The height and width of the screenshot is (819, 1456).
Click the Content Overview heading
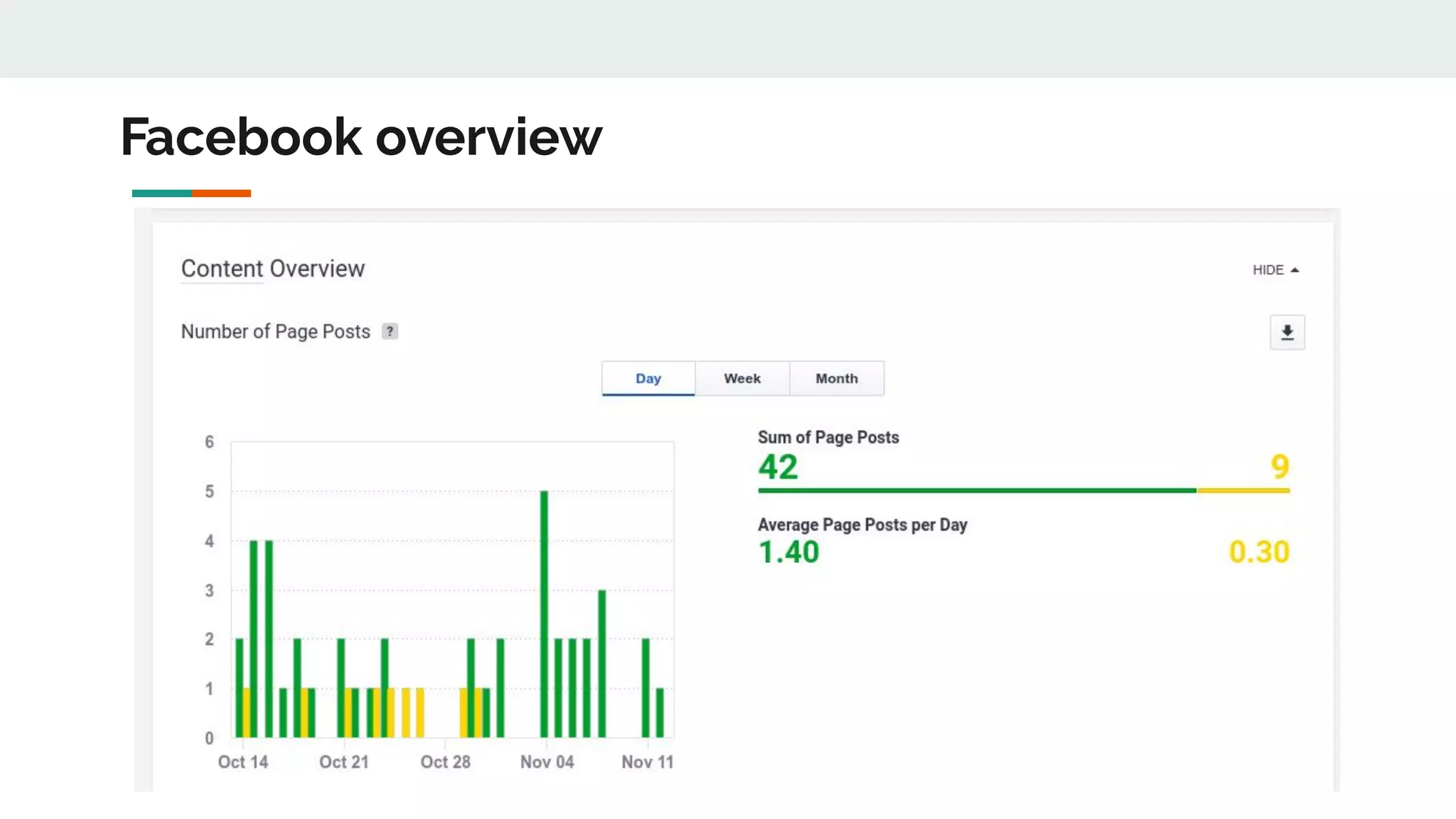273,269
